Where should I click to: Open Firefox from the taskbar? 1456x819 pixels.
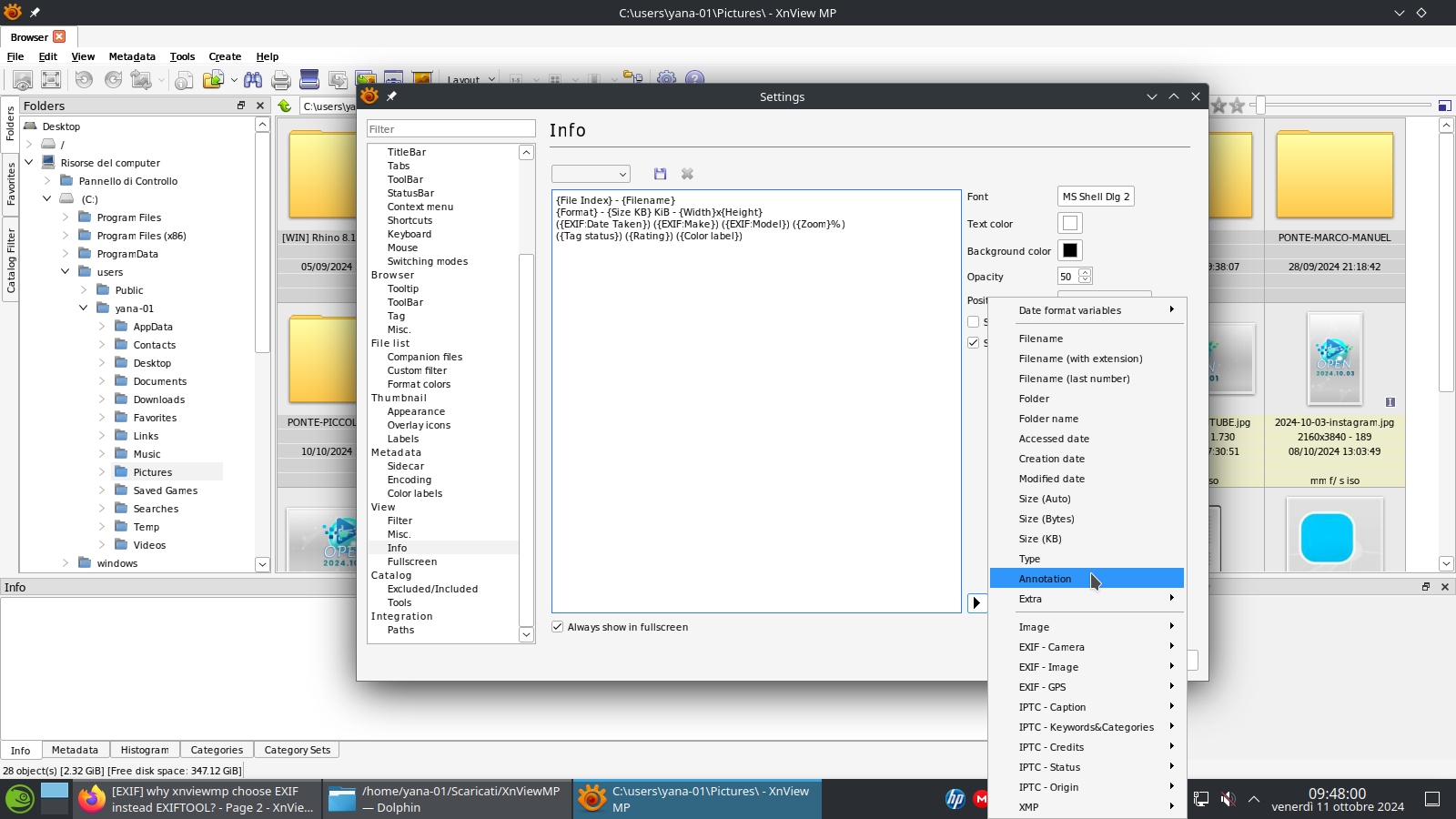pos(91,799)
